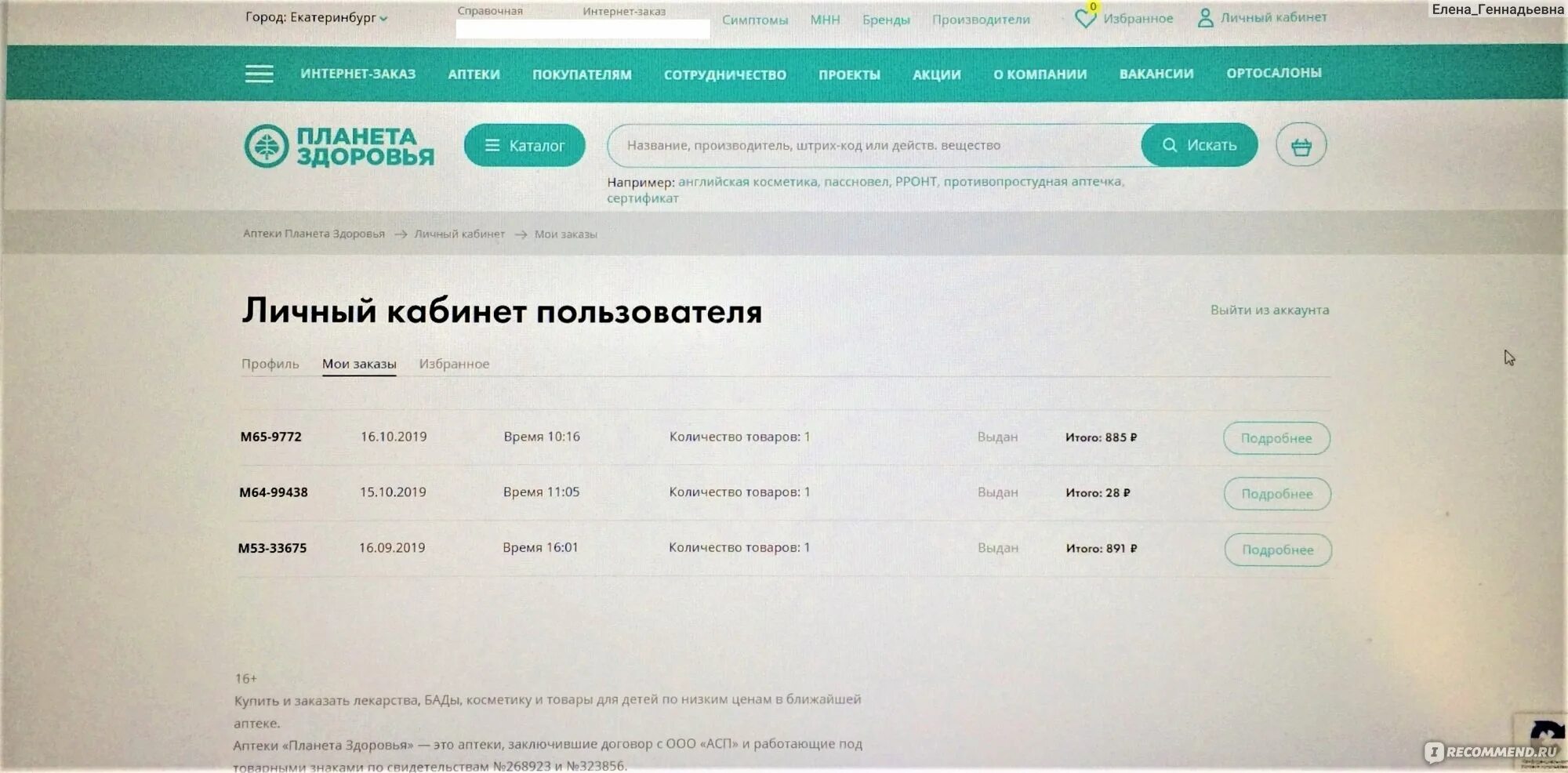Click the Производители link

click(981, 20)
